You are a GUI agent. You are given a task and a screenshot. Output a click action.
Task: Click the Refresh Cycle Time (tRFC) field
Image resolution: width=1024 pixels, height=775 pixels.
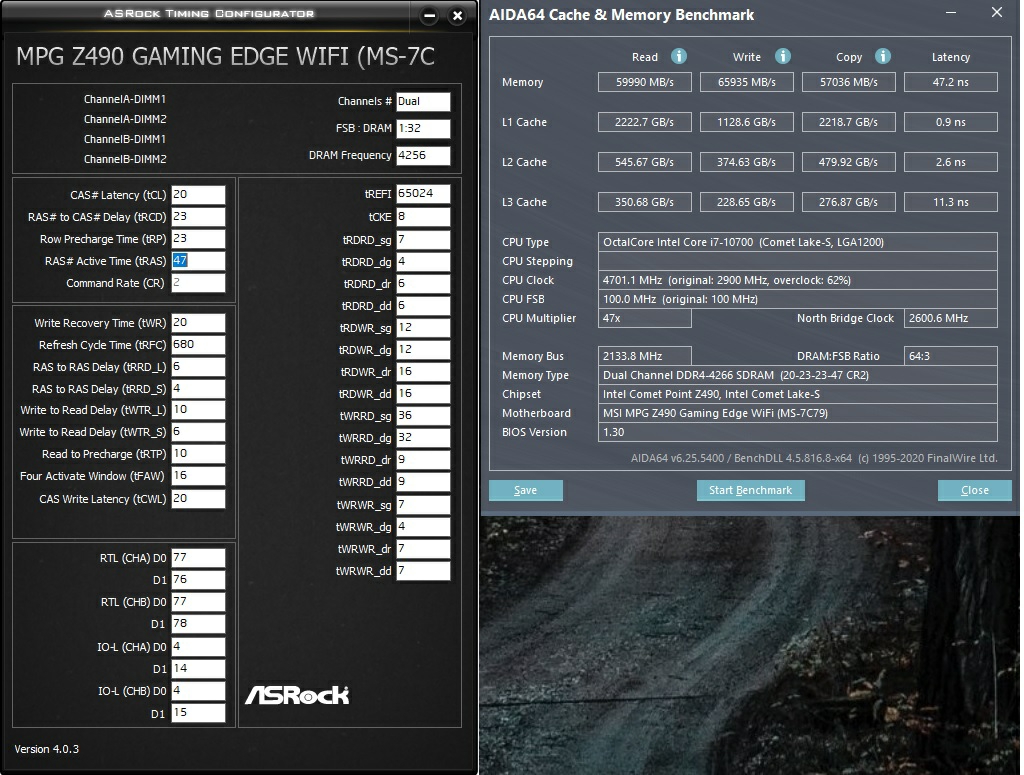tap(199, 345)
